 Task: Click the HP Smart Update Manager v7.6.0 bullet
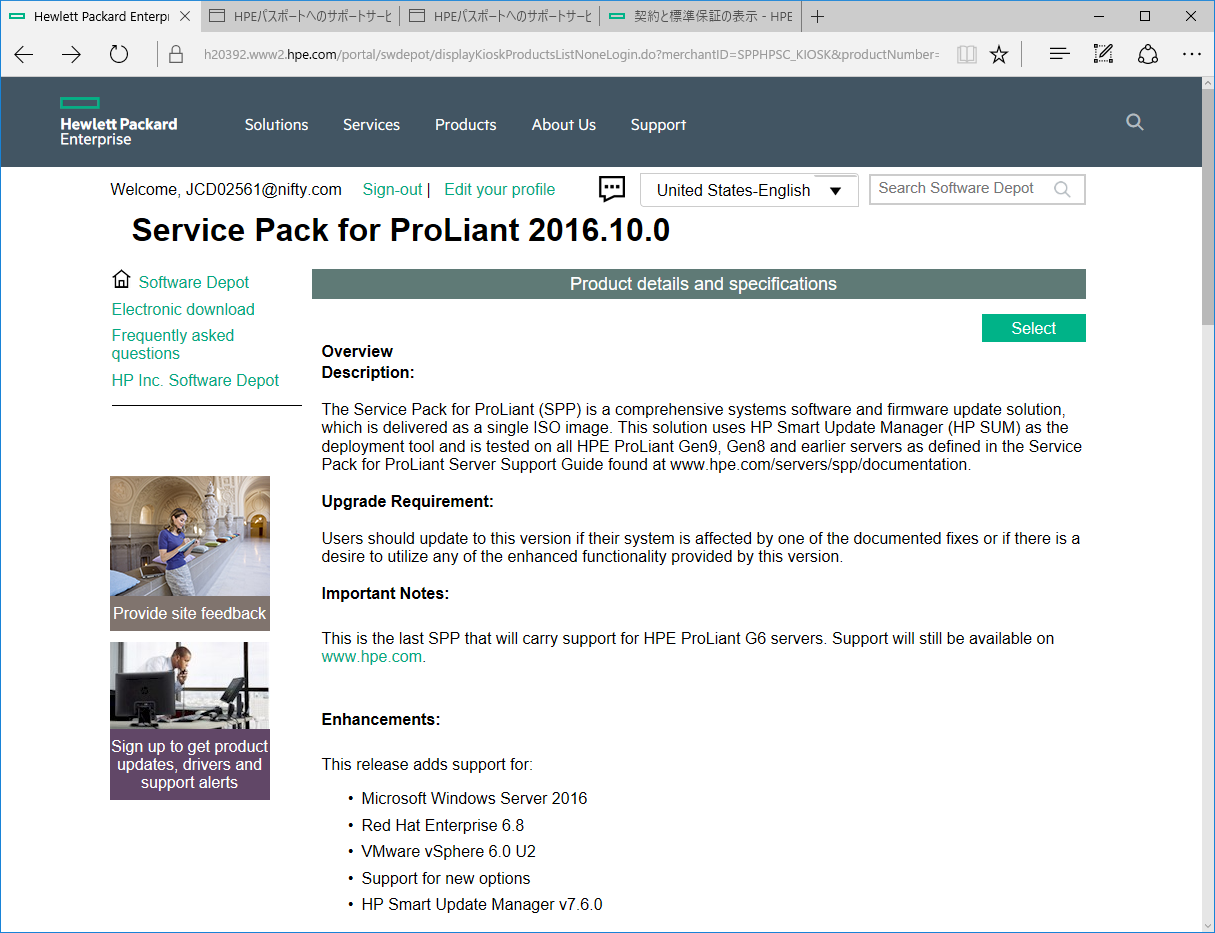[482, 905]
